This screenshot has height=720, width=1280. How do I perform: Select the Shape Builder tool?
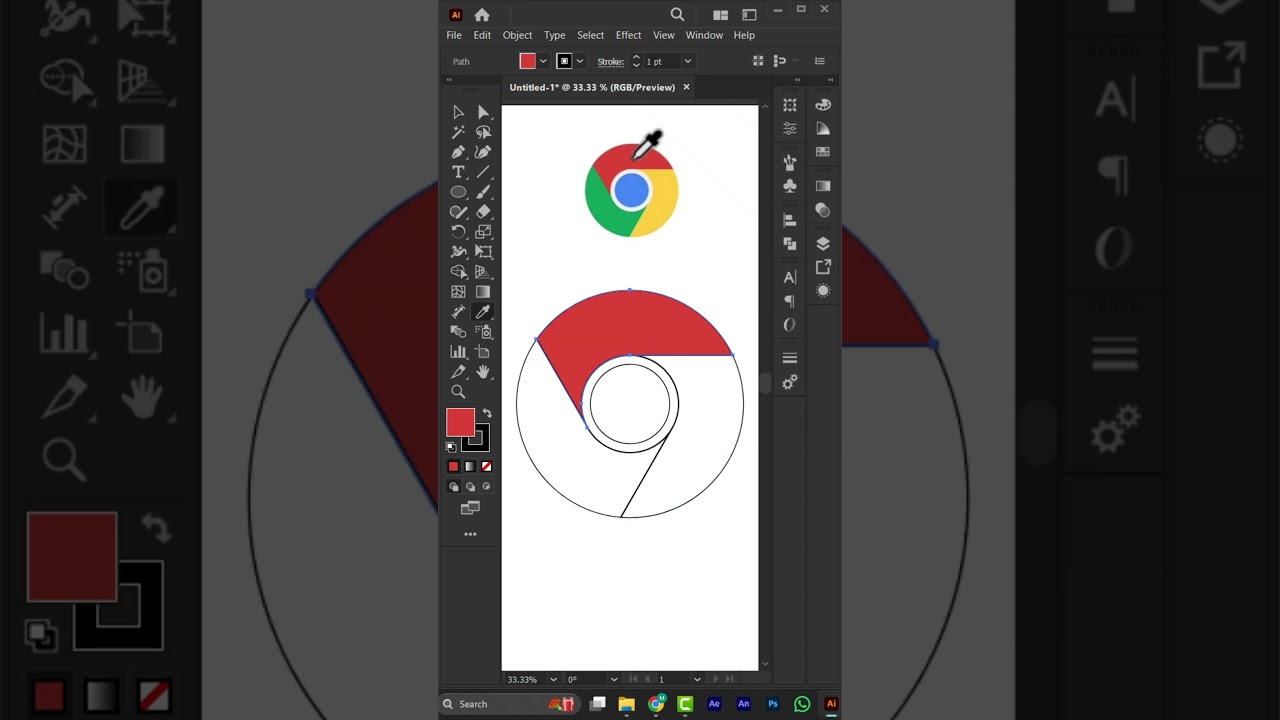pyautogui.click(x=458, y=272)
